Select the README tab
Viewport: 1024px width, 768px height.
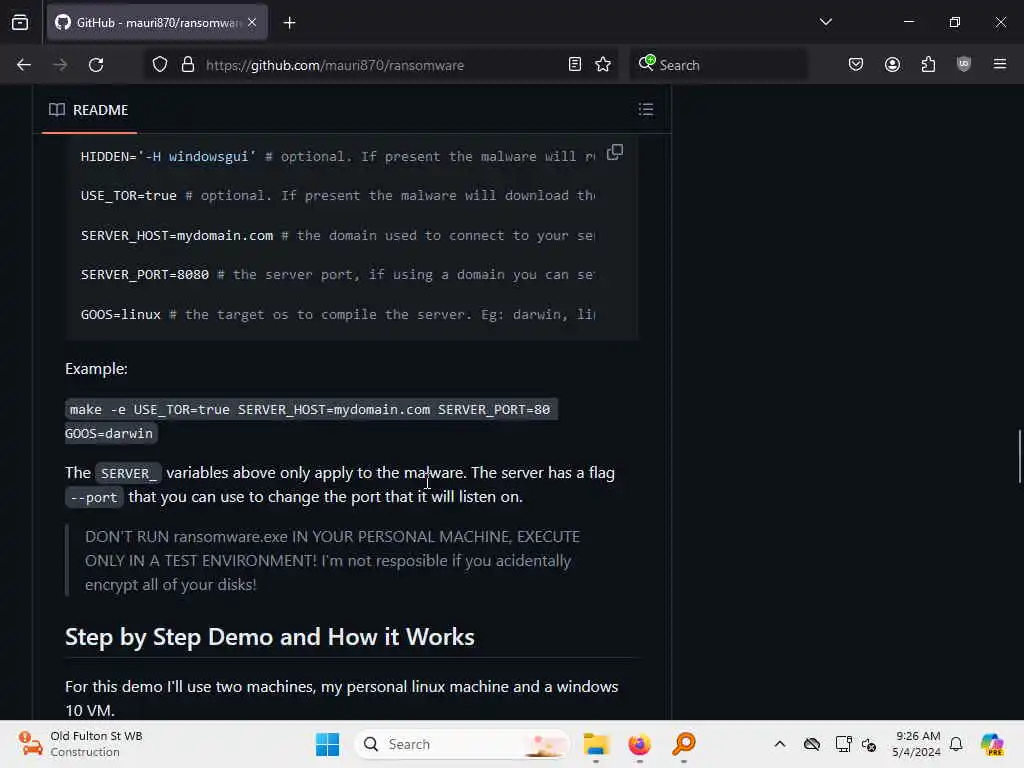[x=89, y=110]
